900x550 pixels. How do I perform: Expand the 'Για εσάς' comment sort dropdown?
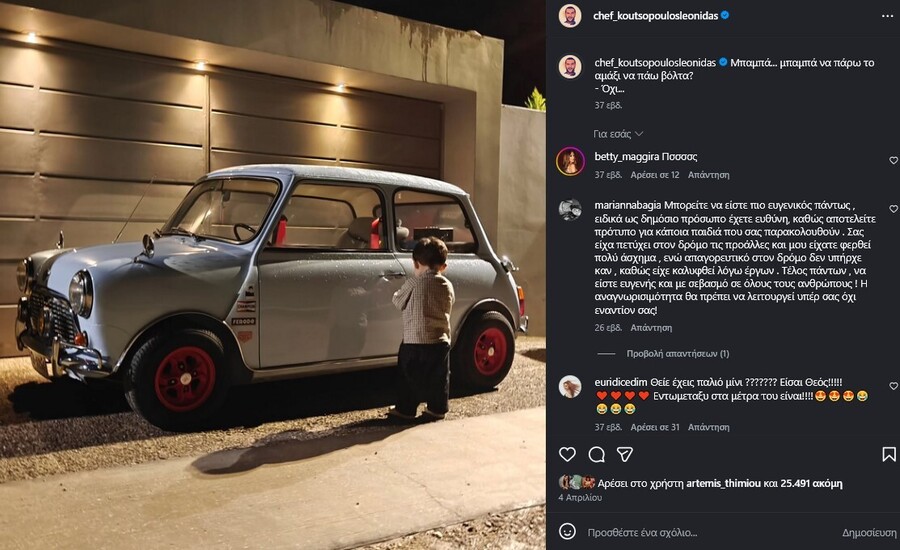(618, 134)
